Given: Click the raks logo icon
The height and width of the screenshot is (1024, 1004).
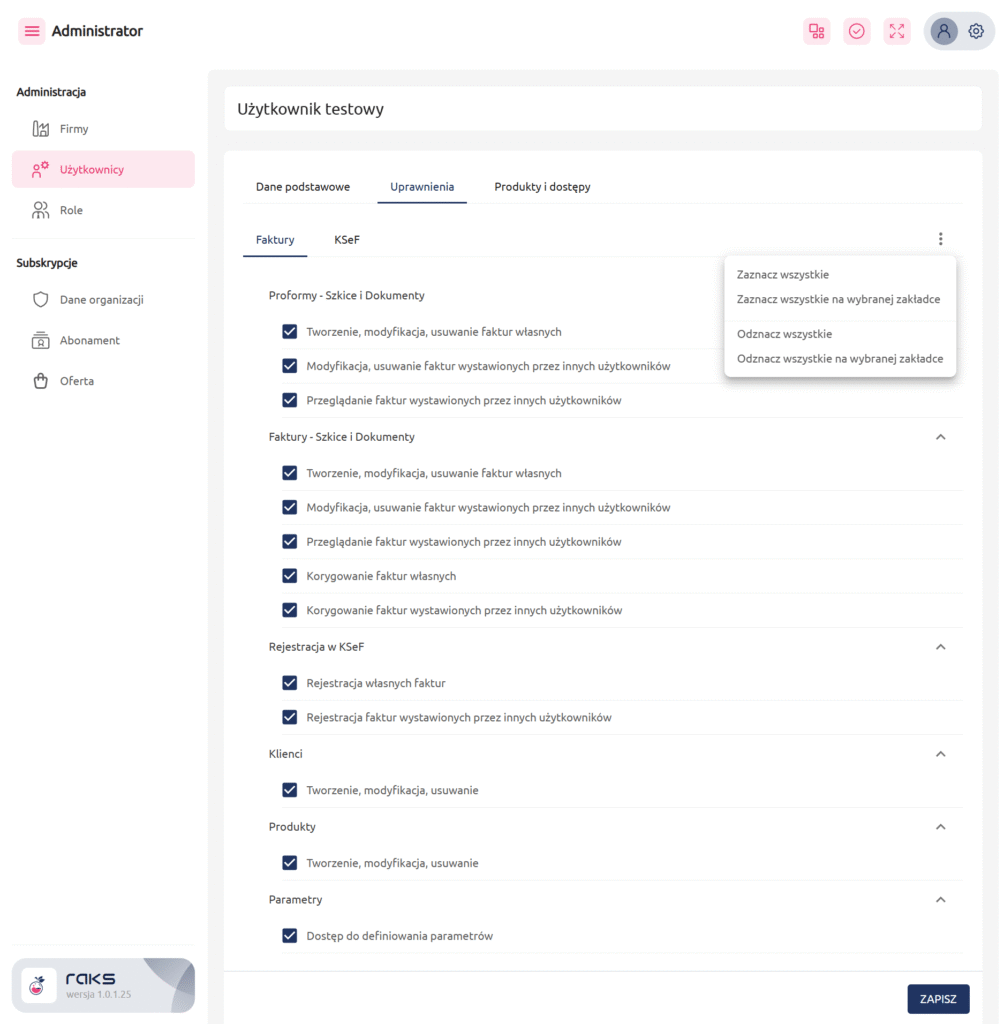Looking at the screenshot, I should click(39, 985).
